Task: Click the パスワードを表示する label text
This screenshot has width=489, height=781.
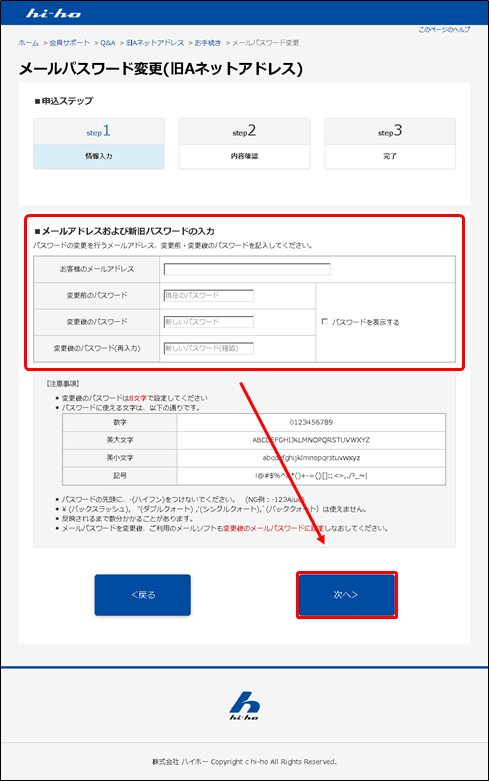Action: click(366, 322)
